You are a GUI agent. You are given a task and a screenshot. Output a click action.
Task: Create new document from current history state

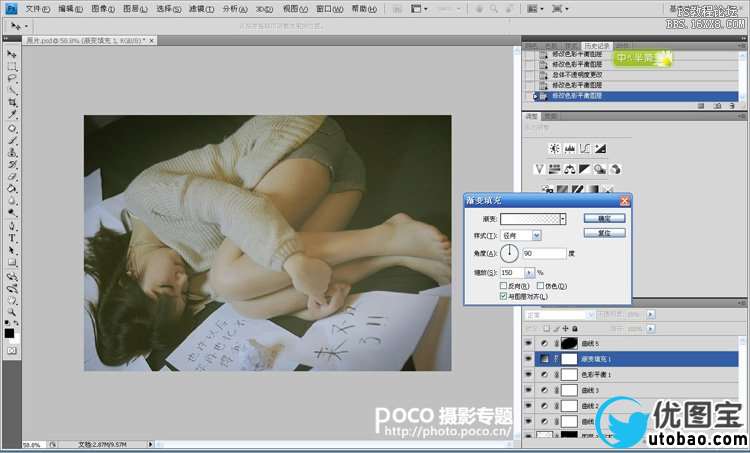point(701,106)
